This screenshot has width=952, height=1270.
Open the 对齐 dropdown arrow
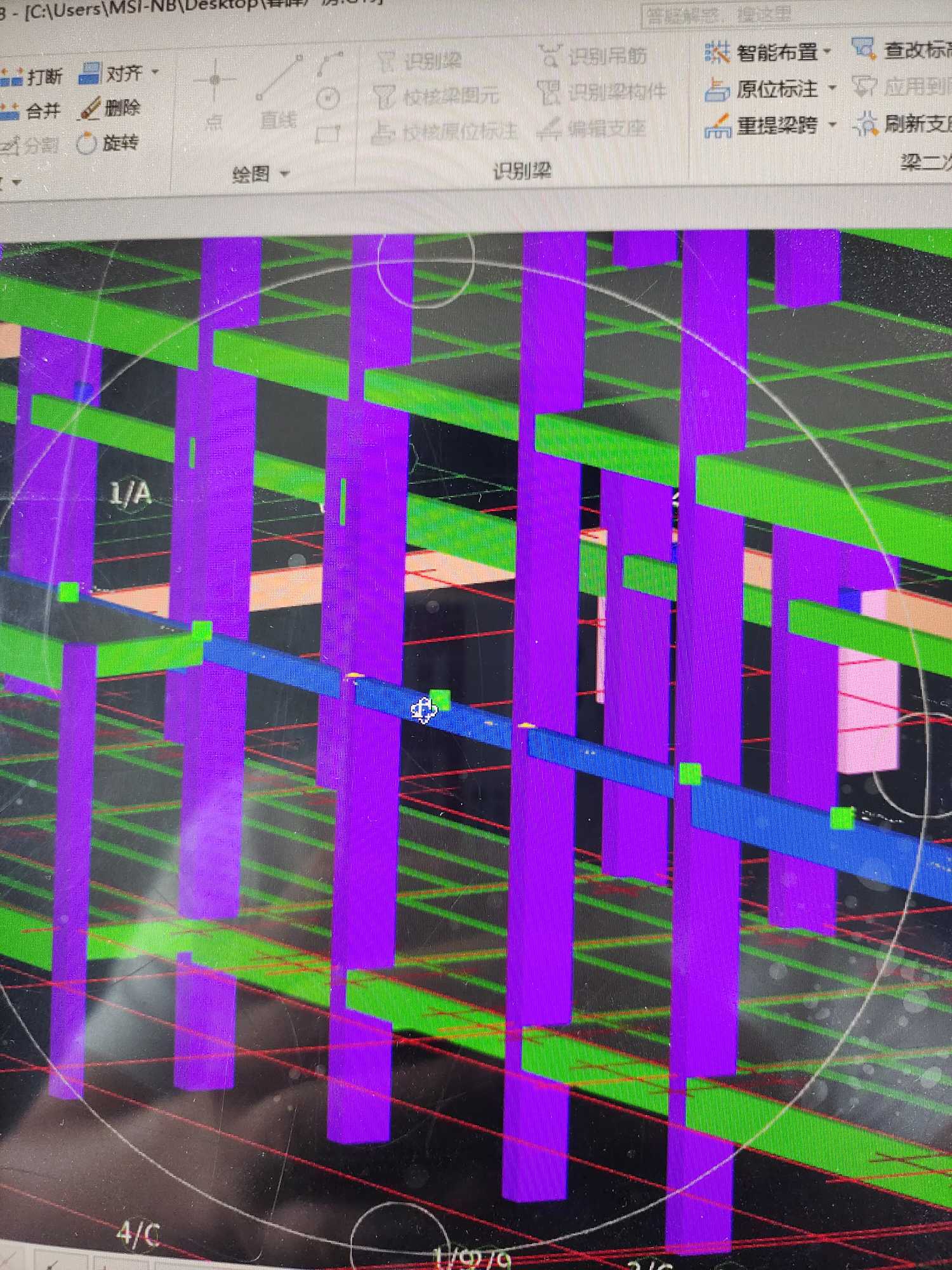click(x=155, y=72)
